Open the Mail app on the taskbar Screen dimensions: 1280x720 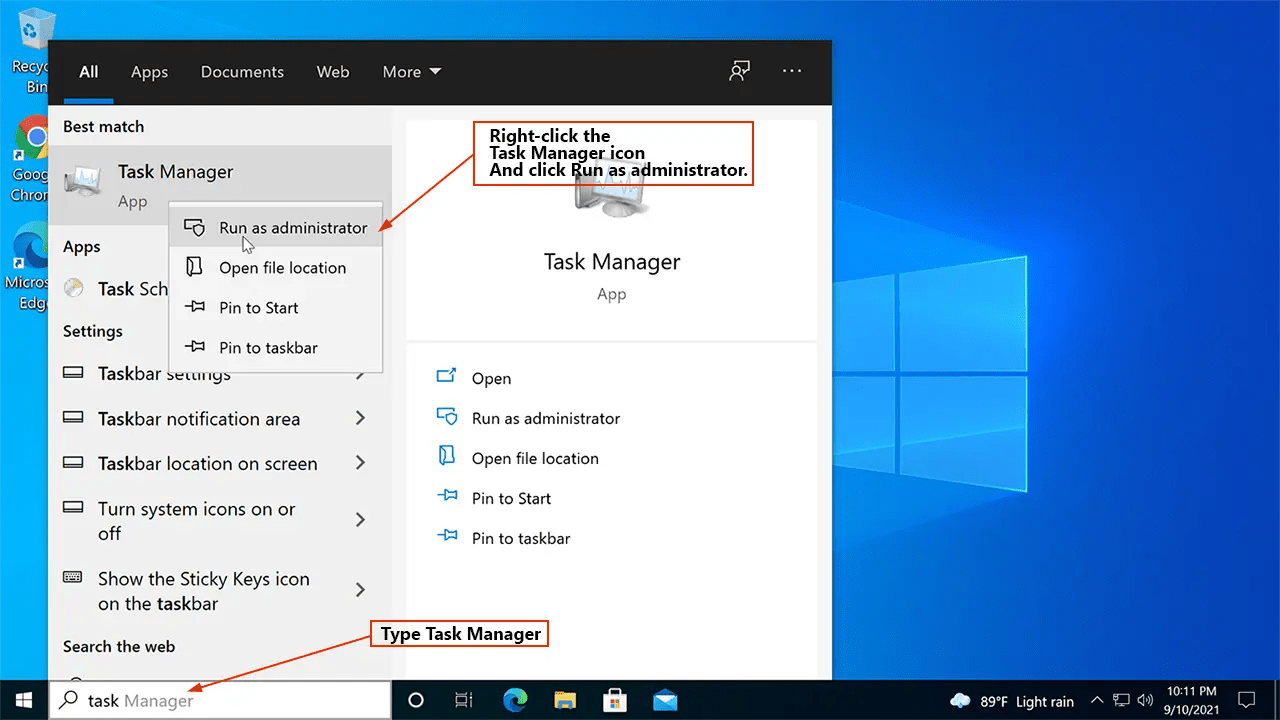coord(665,700)
